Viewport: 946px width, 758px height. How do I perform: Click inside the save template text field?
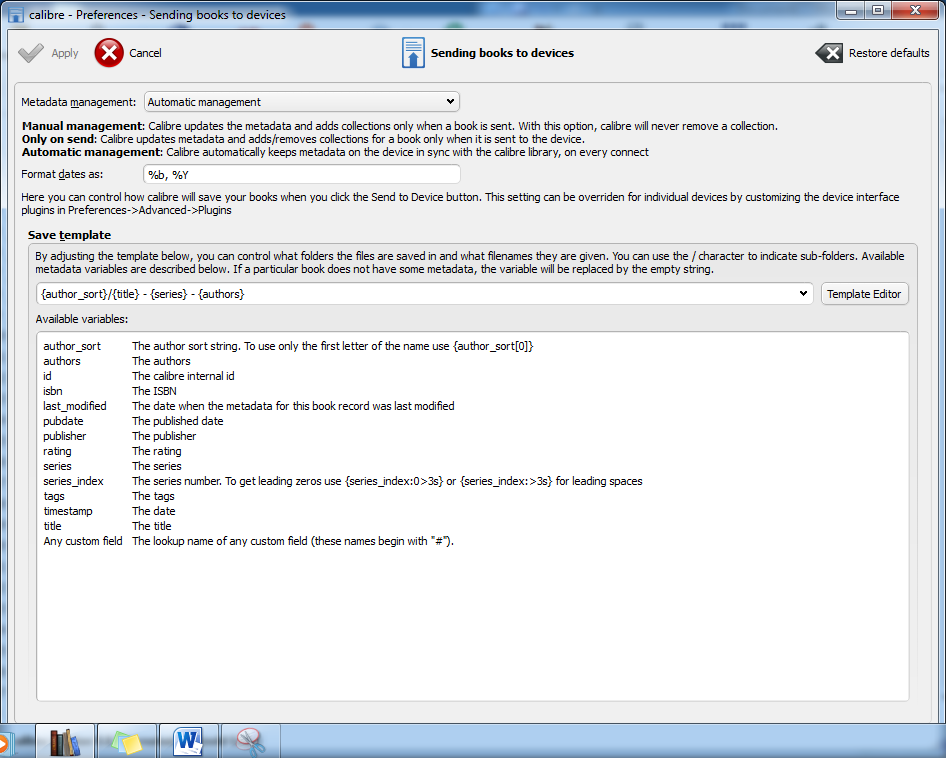(416, 294)
